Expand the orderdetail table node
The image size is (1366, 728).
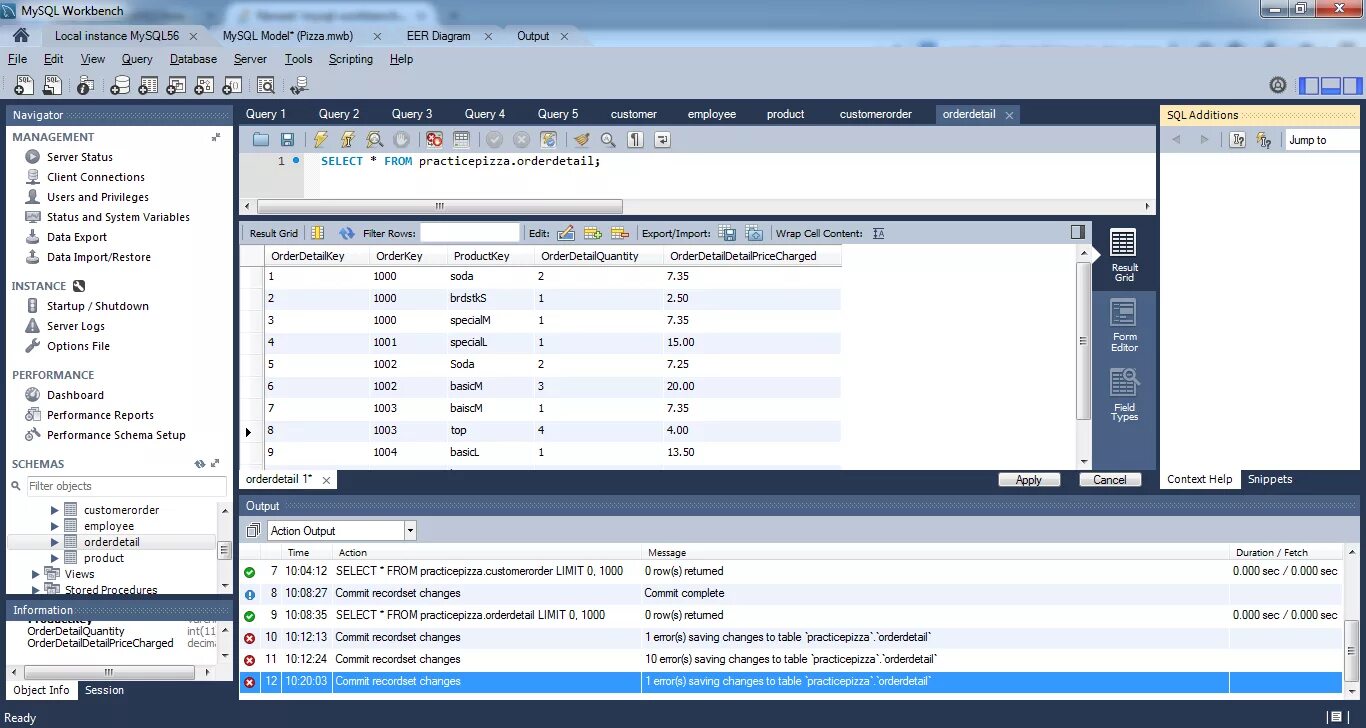(x=56, y=542)
